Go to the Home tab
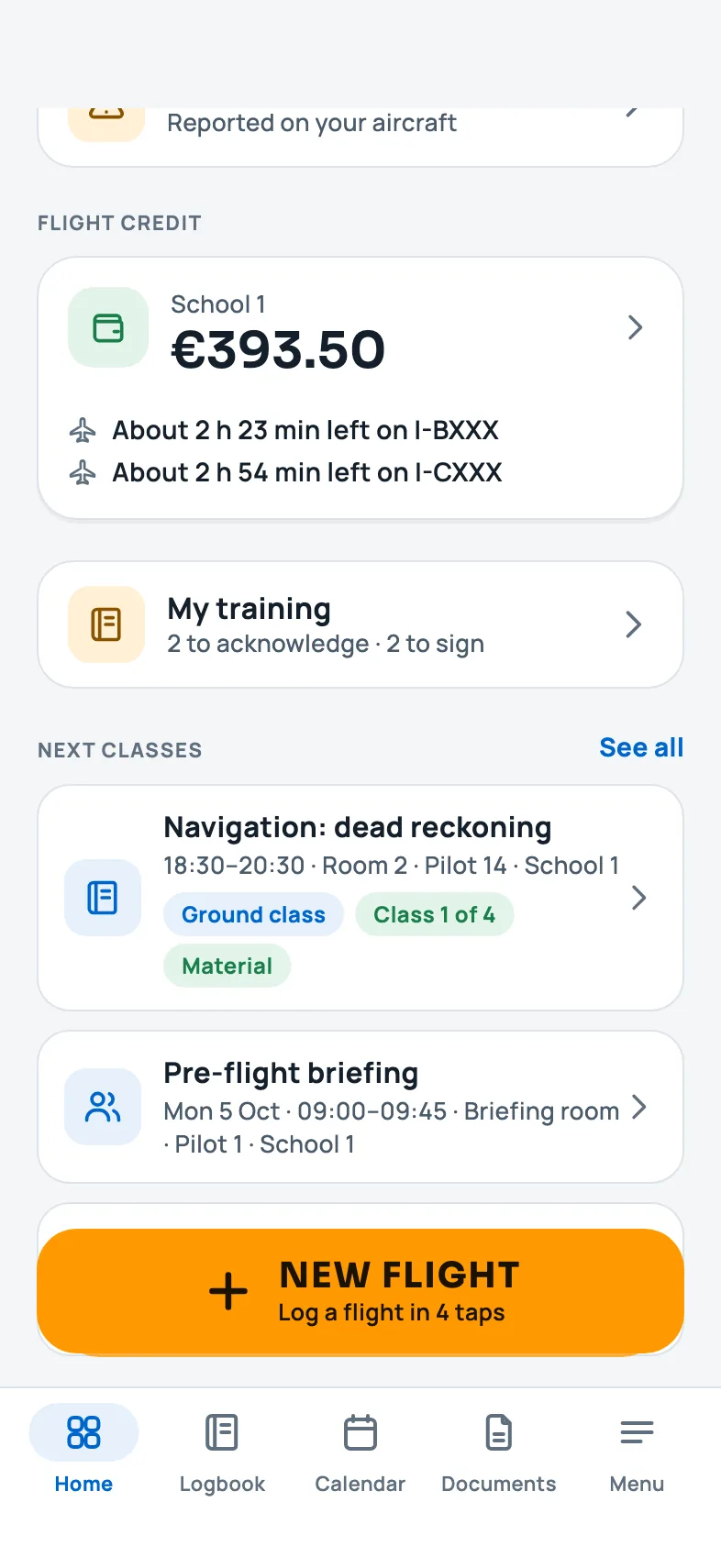 point(83,1450)
